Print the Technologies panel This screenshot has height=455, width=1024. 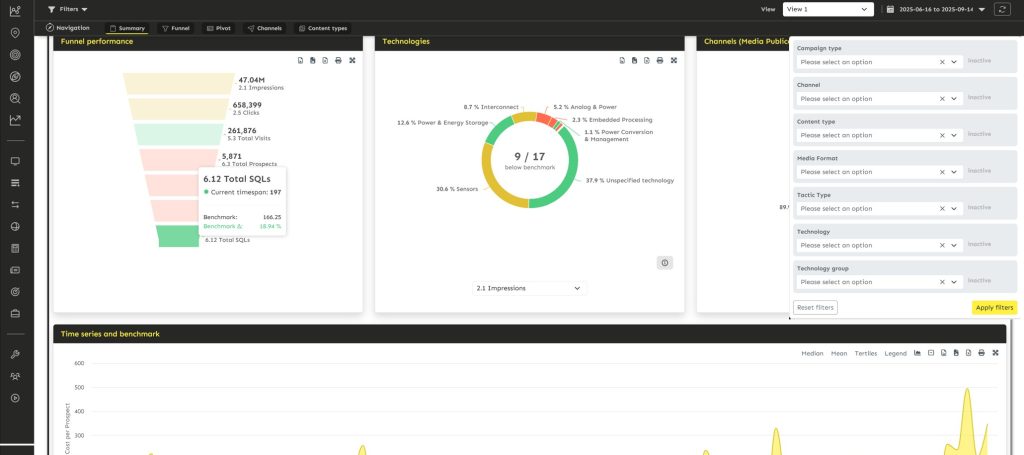click(660, 61)
